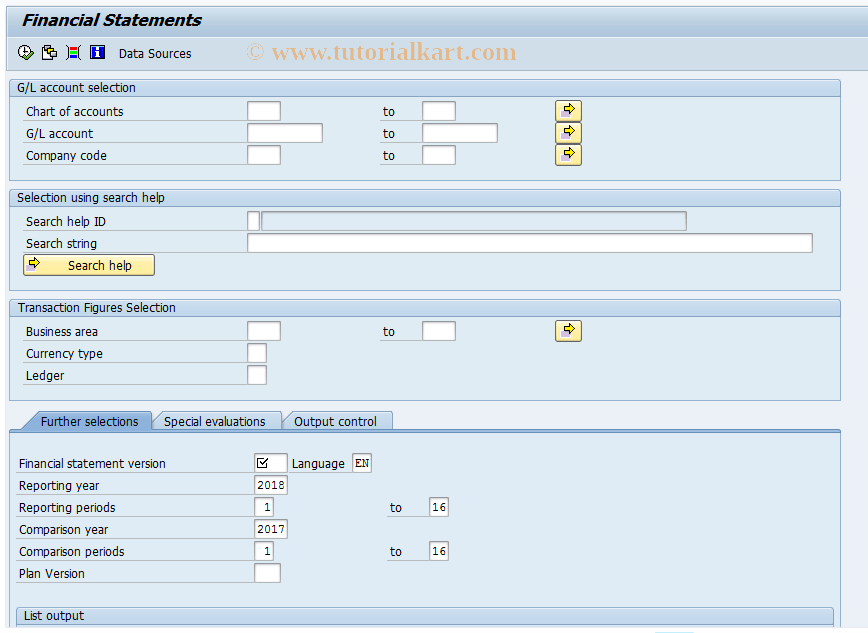Click the Get Variant icon

click(48, 52)
